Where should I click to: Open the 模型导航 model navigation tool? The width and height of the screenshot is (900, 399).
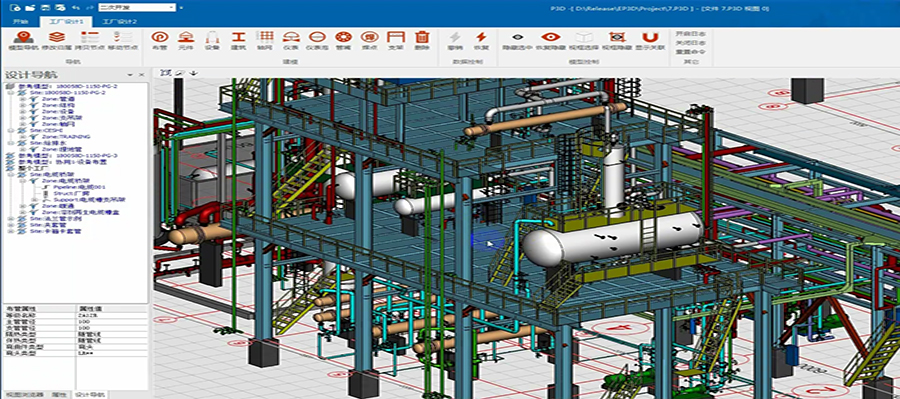coord(23,41)
